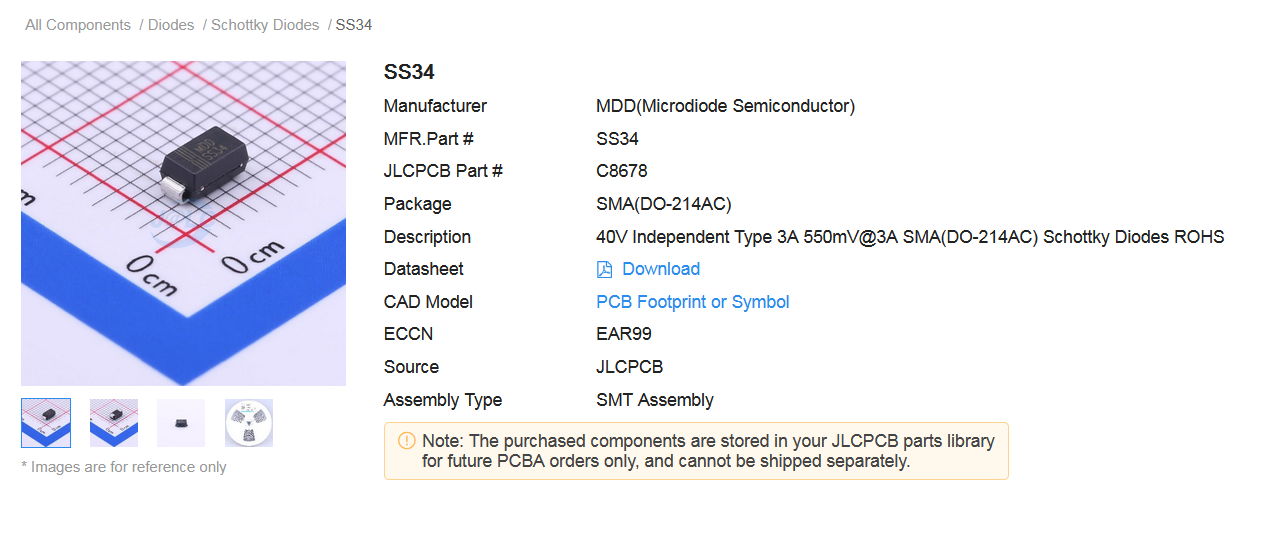Open the Schottky Diodes breadcrumb category

265,25
